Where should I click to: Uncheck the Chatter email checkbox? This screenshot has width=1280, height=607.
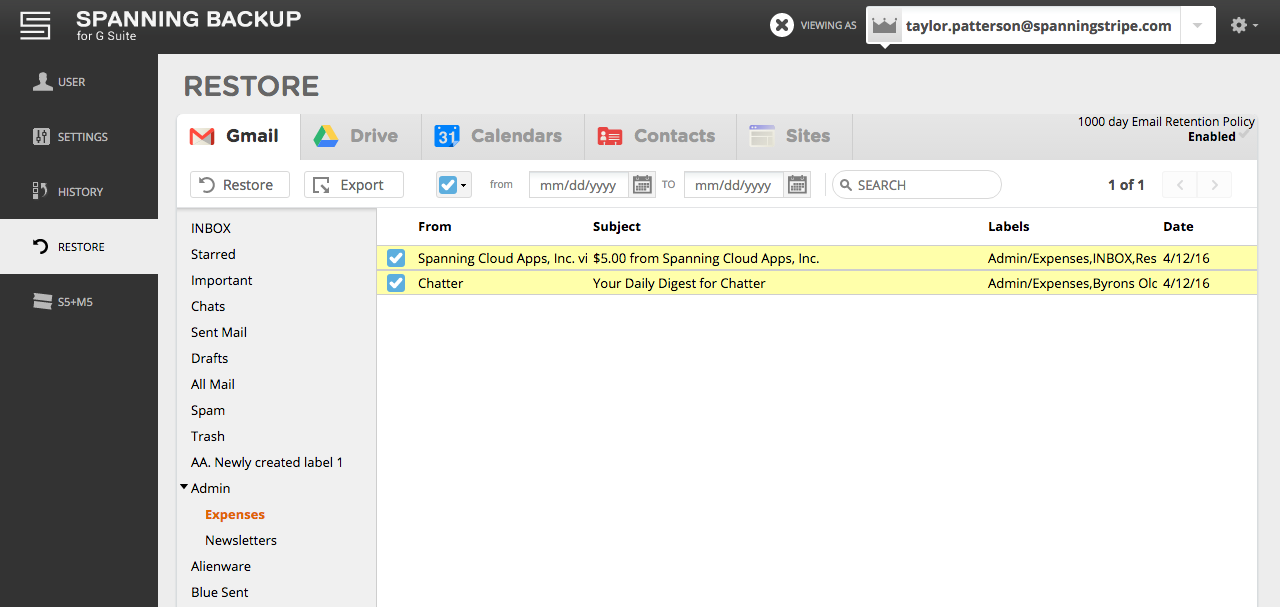click(x=396, y=283)
